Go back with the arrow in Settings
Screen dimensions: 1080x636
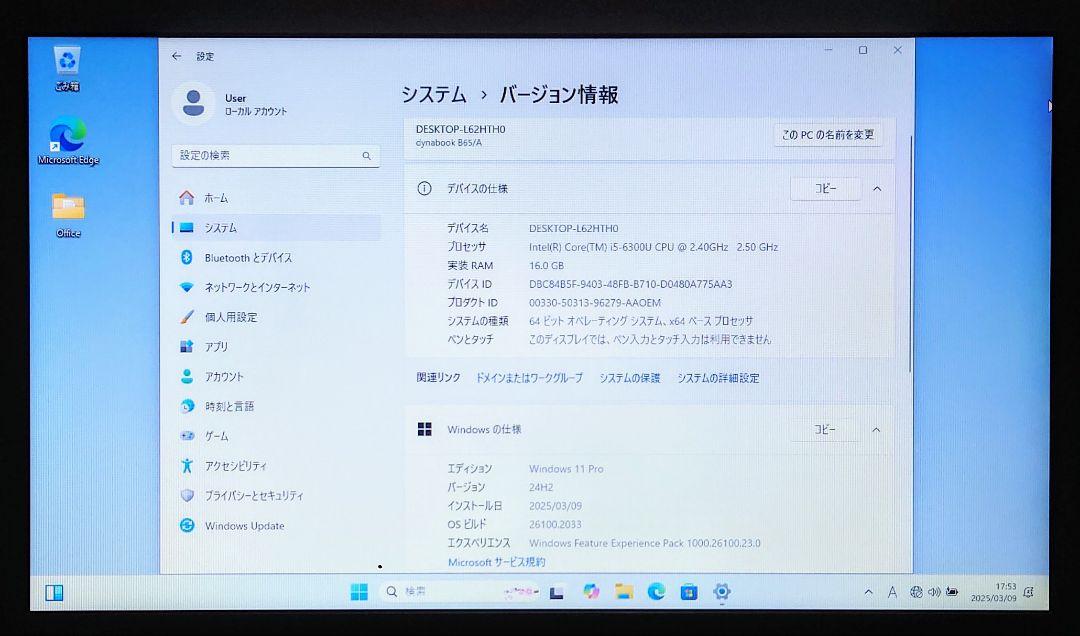(177, 57)
